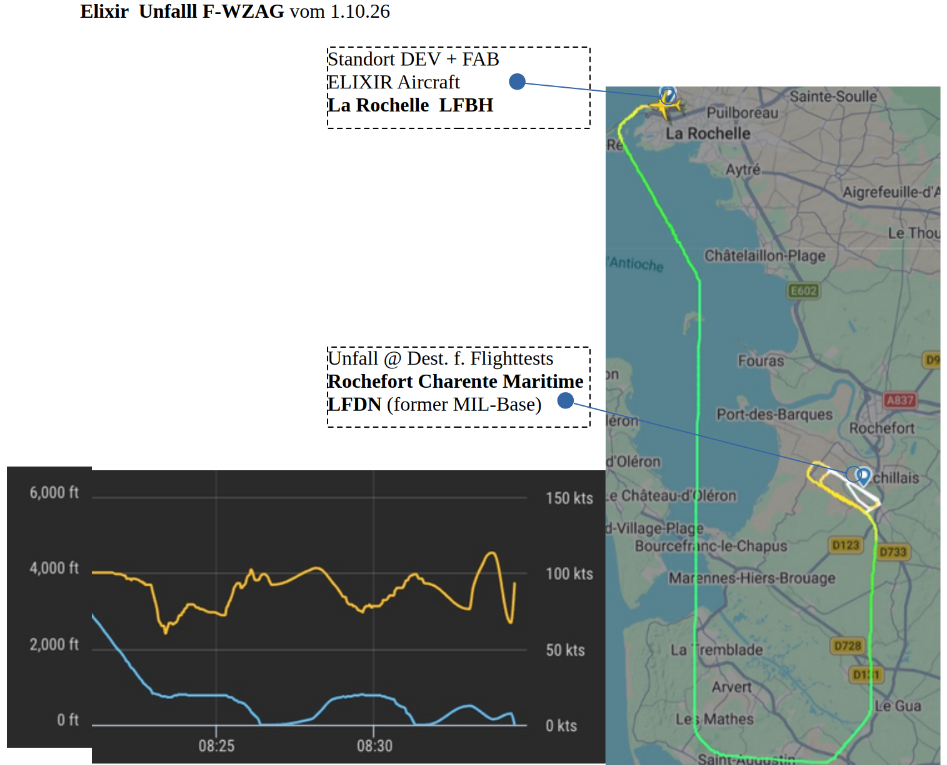This screenshot has width=947, height=765.
Task: Click the "Elixir Unfalll F-WZAG" title text
Action: click(x=182, y=11)
